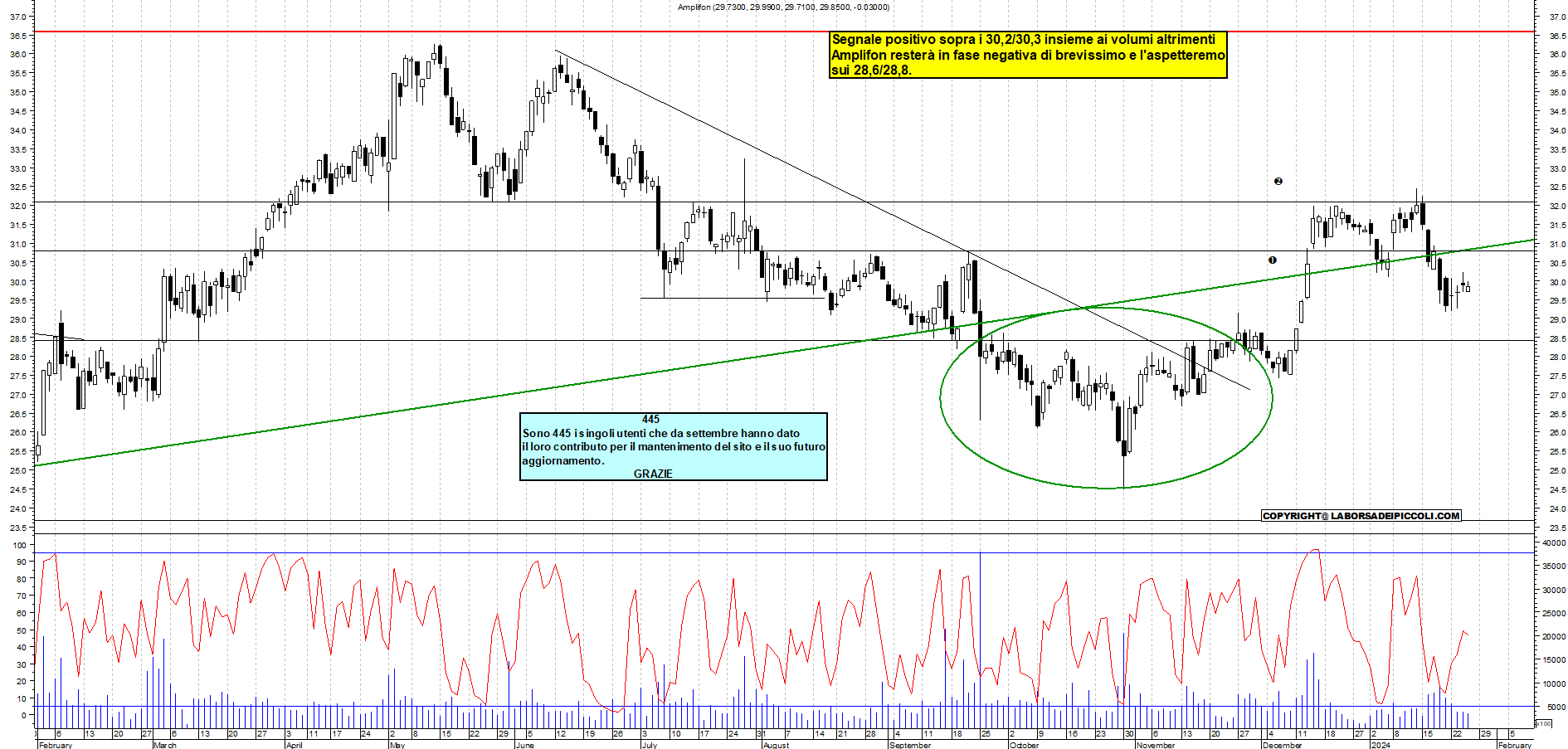The image size is (1568, 749).
Task: Click chart marker number 1
Action: click(1273, 260)
